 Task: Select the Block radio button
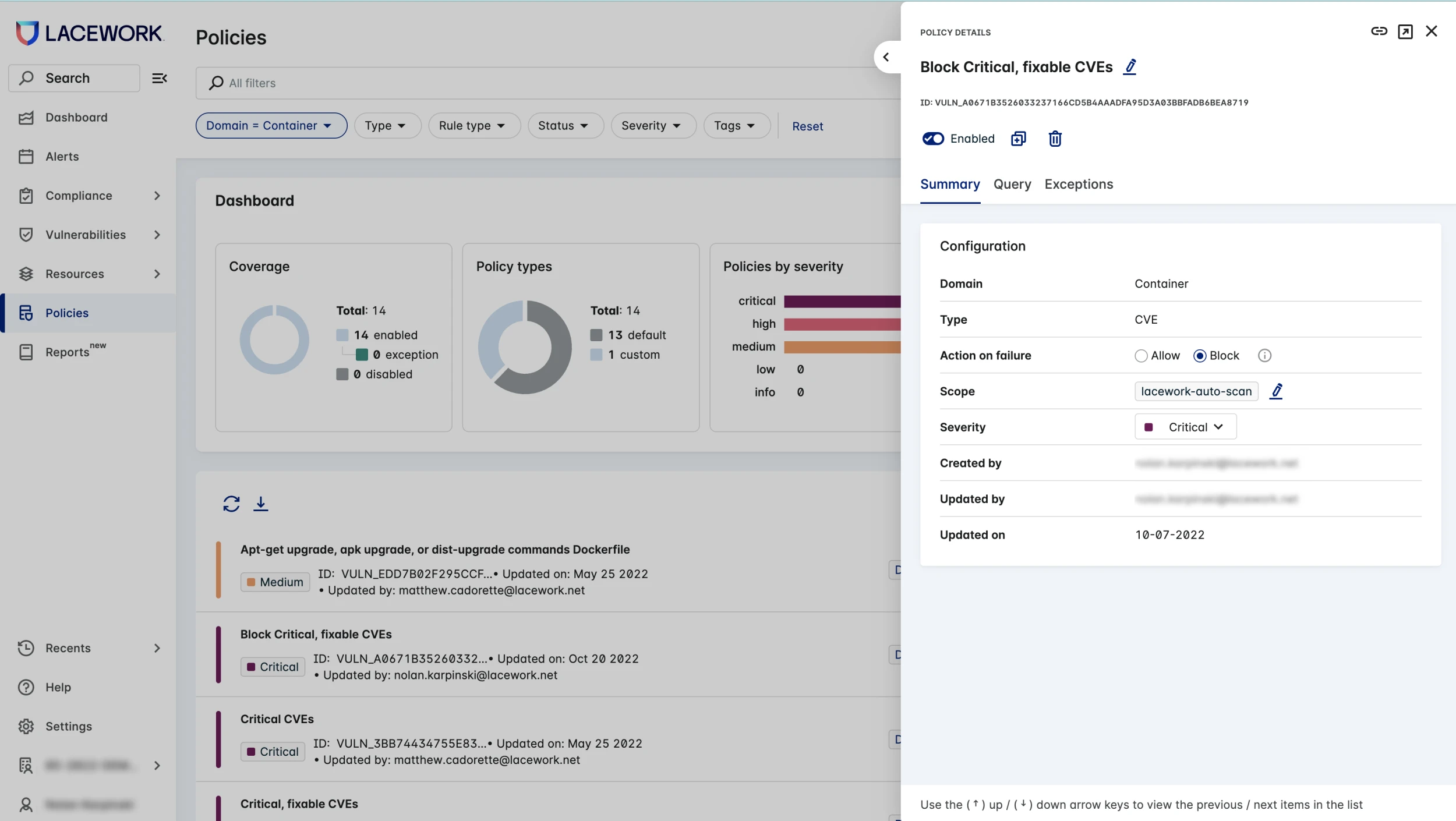point(1200,356)
